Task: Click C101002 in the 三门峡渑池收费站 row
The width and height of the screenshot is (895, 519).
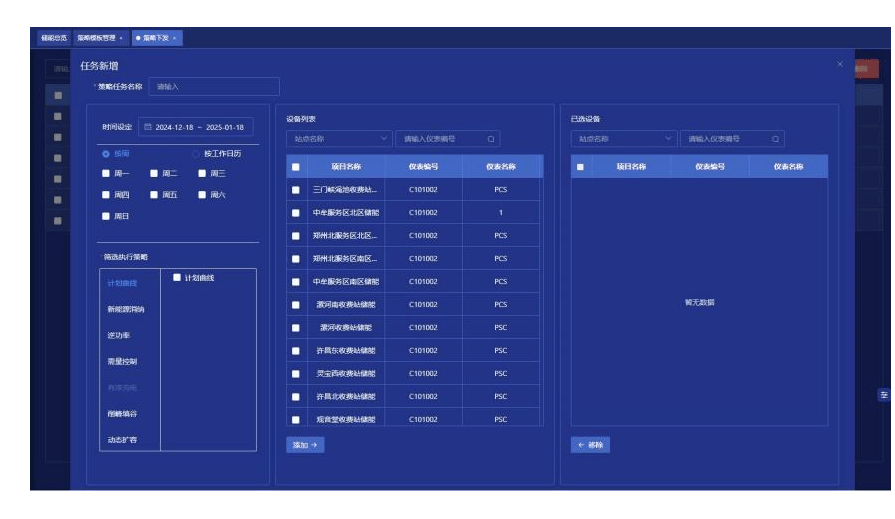Action: coord(424,190)
